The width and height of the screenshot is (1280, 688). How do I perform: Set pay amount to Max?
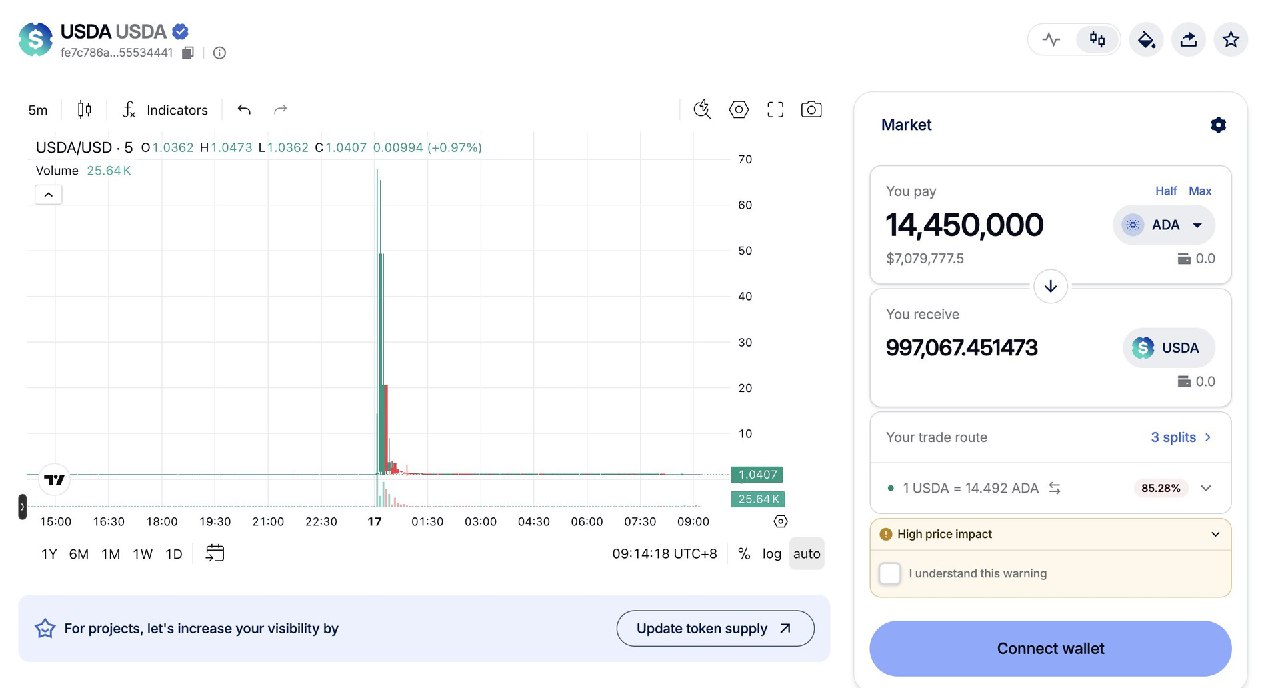pyautogui.click(x=1200, y=191)
